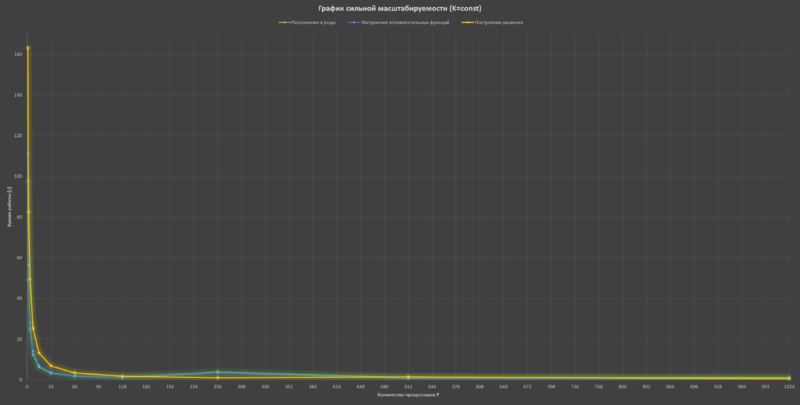Viewport: 800px width, 405px height.
Task: Click the x-axis title "Количество процессоров P"
Action: point(408,395)
